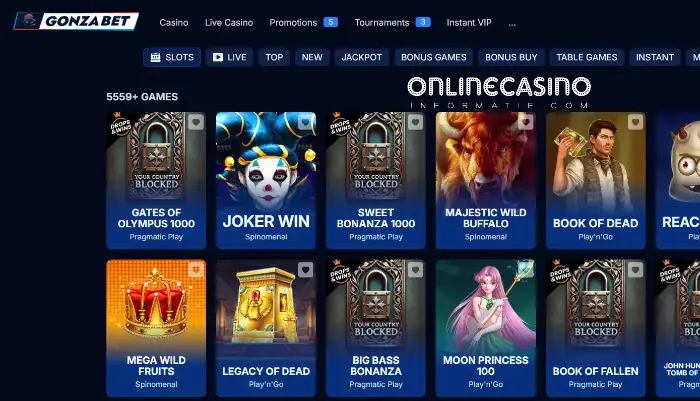The image size is (700, 401).
Task: Go to Instant VIP page
Action: tap(469, 22)
